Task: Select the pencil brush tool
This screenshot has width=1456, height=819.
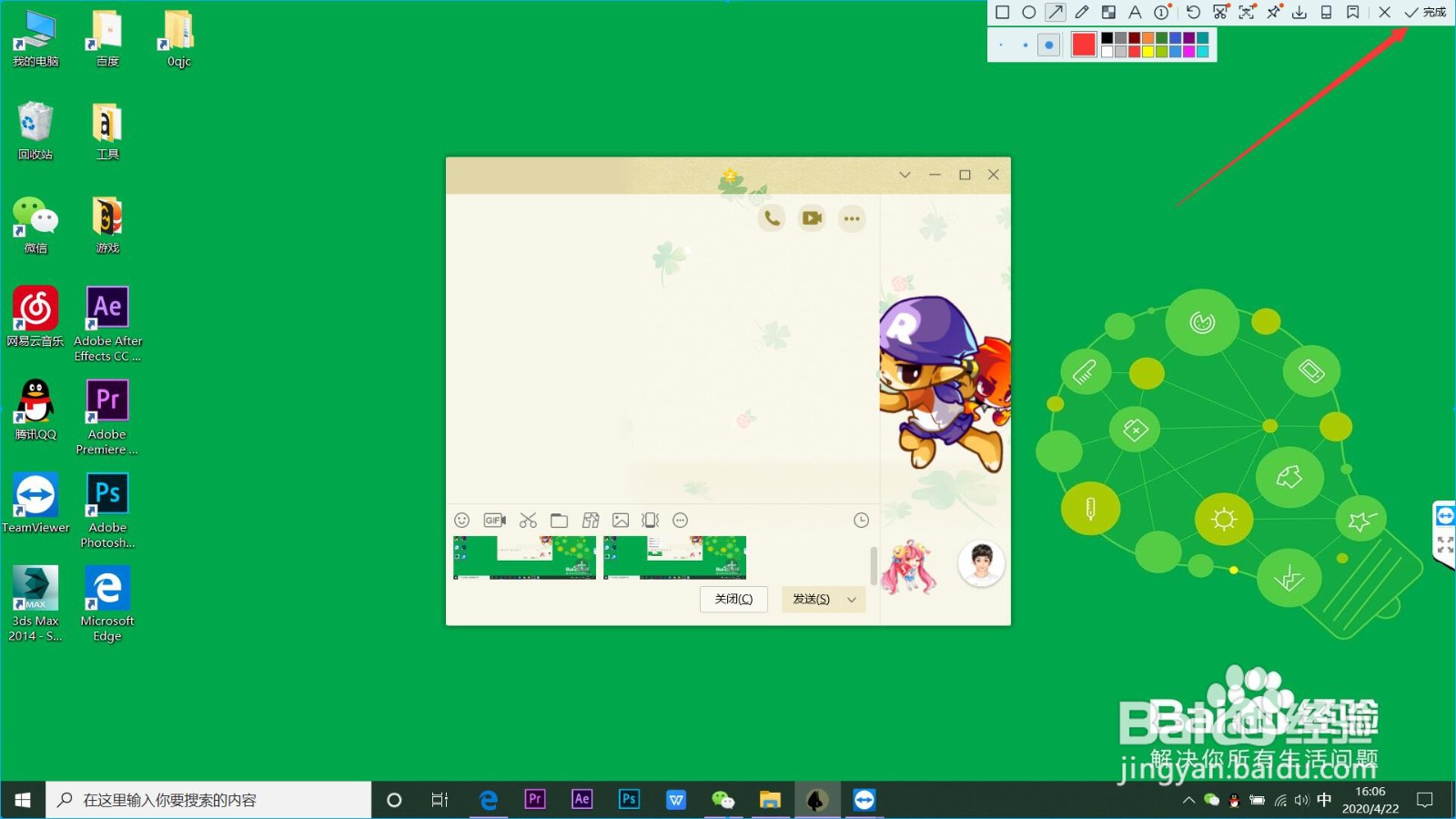Action: (1081, 13)
